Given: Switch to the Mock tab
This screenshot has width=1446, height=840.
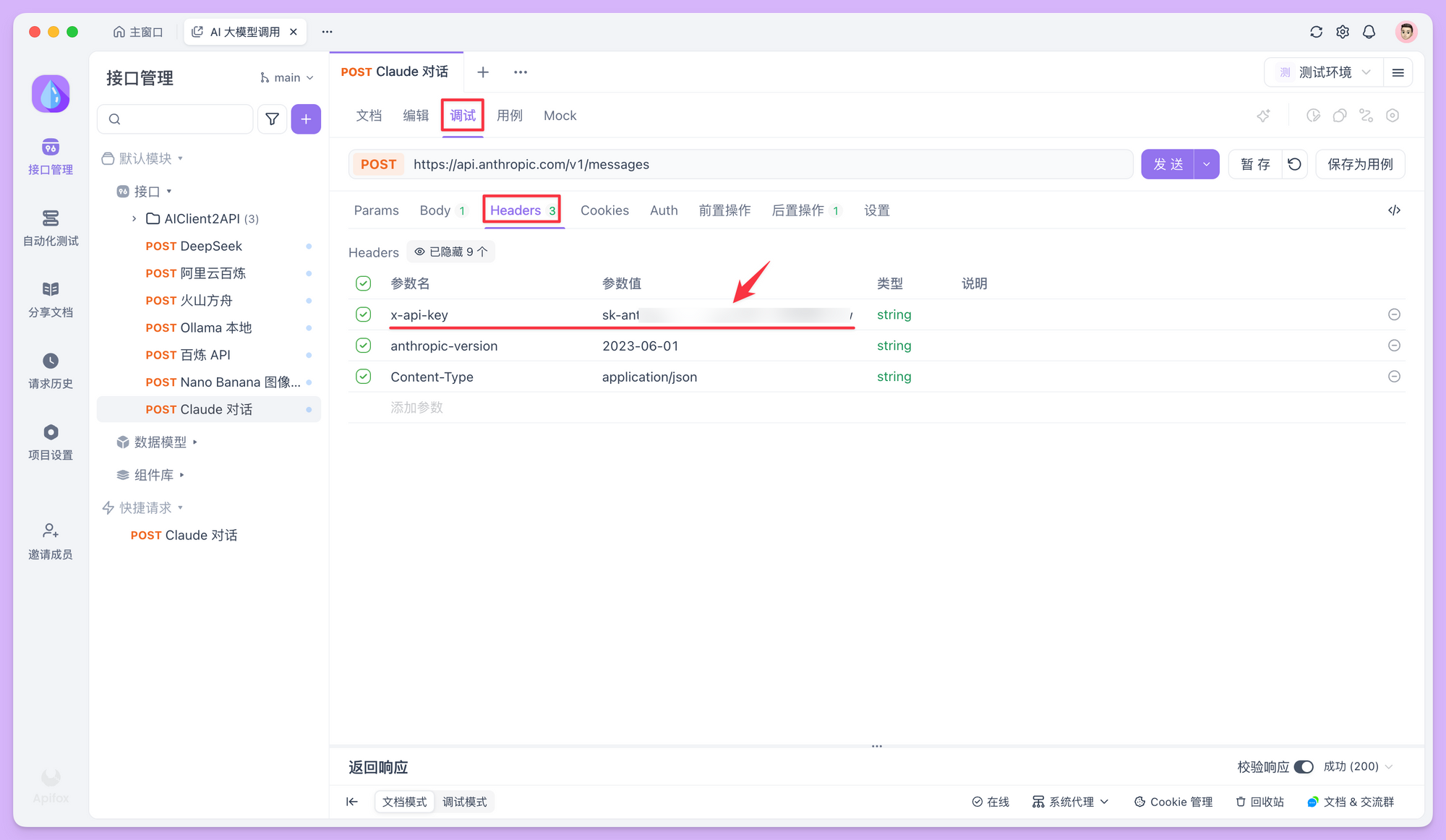Looking at the screenshot, I should [x=560, y=115].
